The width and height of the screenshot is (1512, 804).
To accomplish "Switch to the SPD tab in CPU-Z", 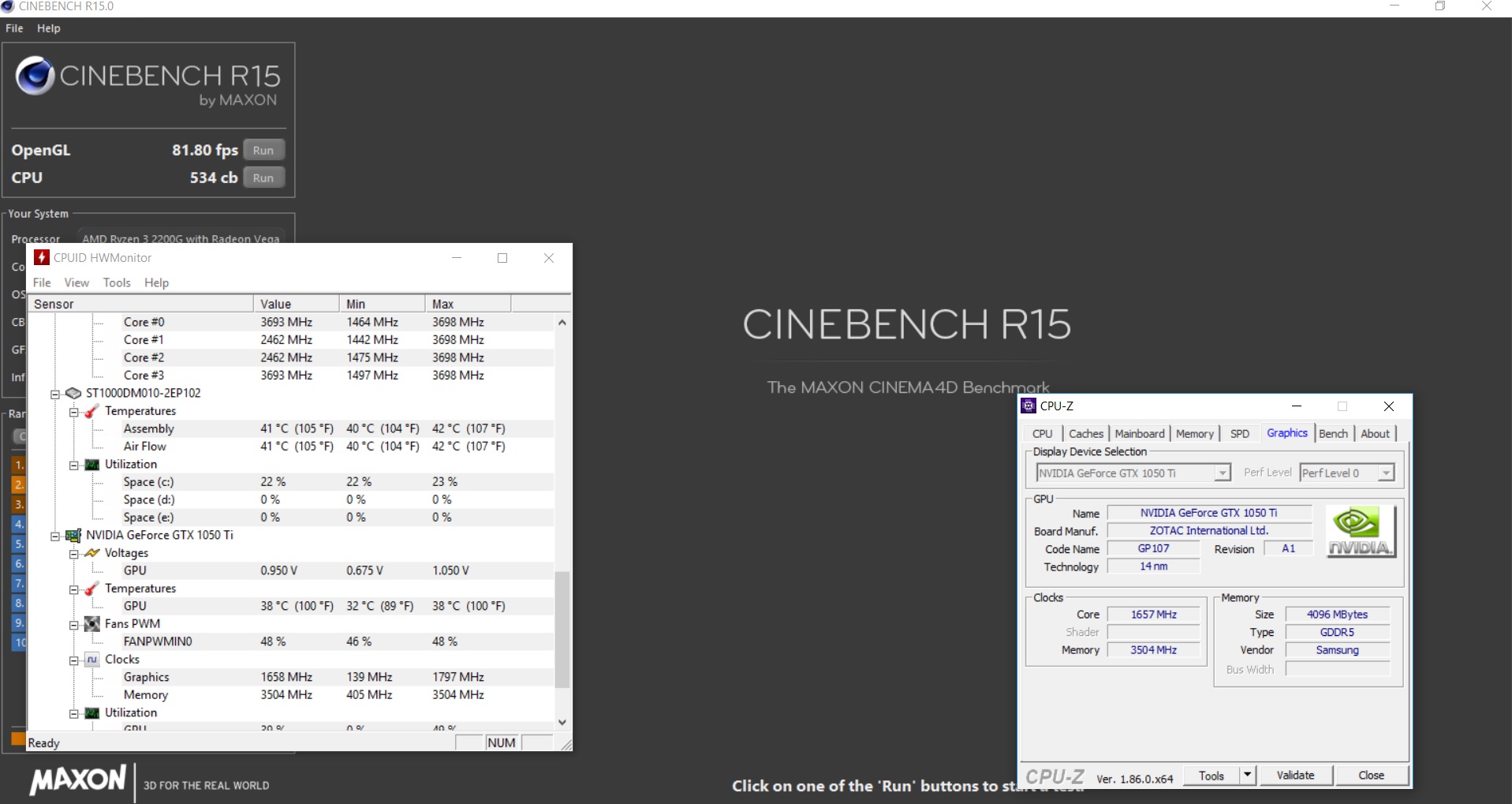I will (1239, 433).
